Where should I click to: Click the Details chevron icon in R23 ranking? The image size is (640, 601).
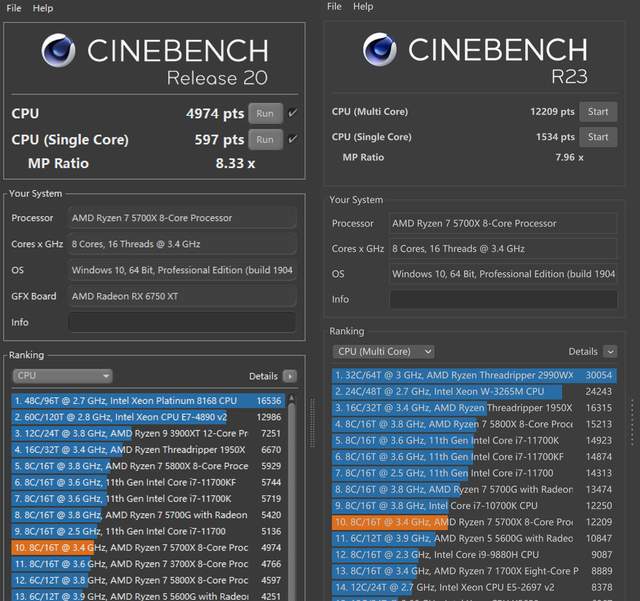[610, 352]
